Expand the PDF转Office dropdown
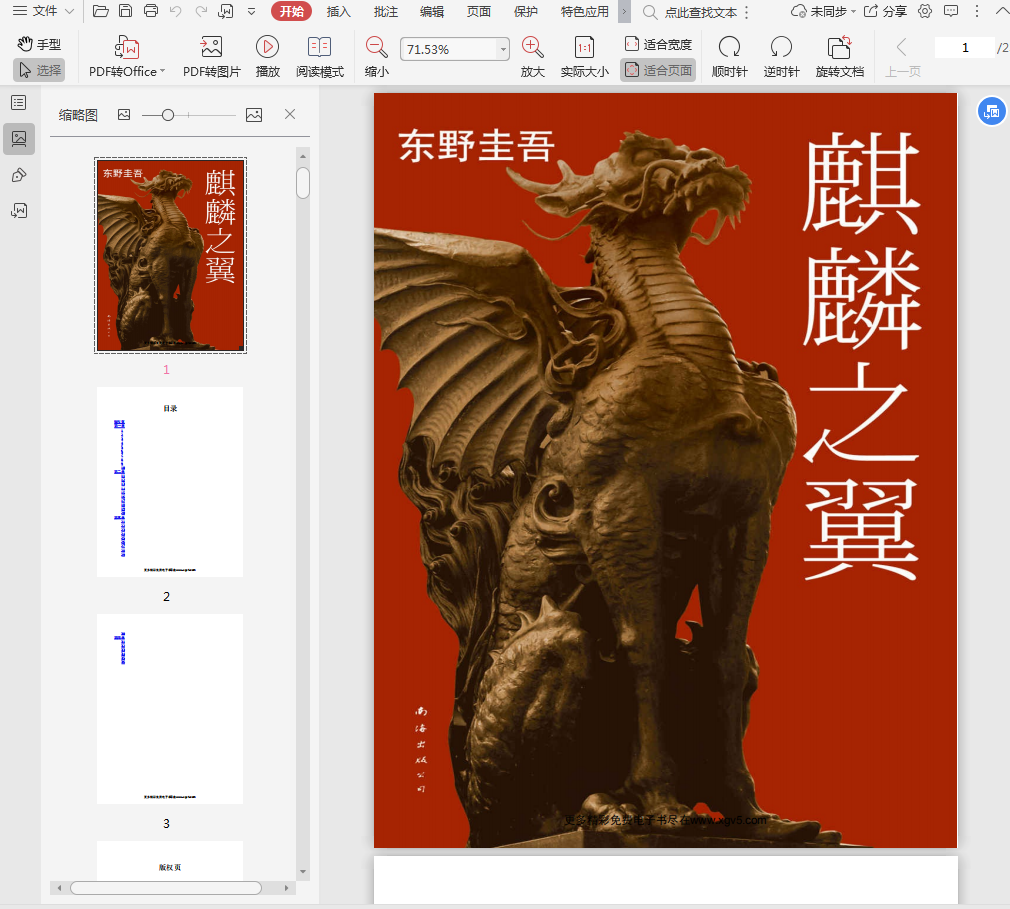The image size is (1010, 909). tap(162, 72)
